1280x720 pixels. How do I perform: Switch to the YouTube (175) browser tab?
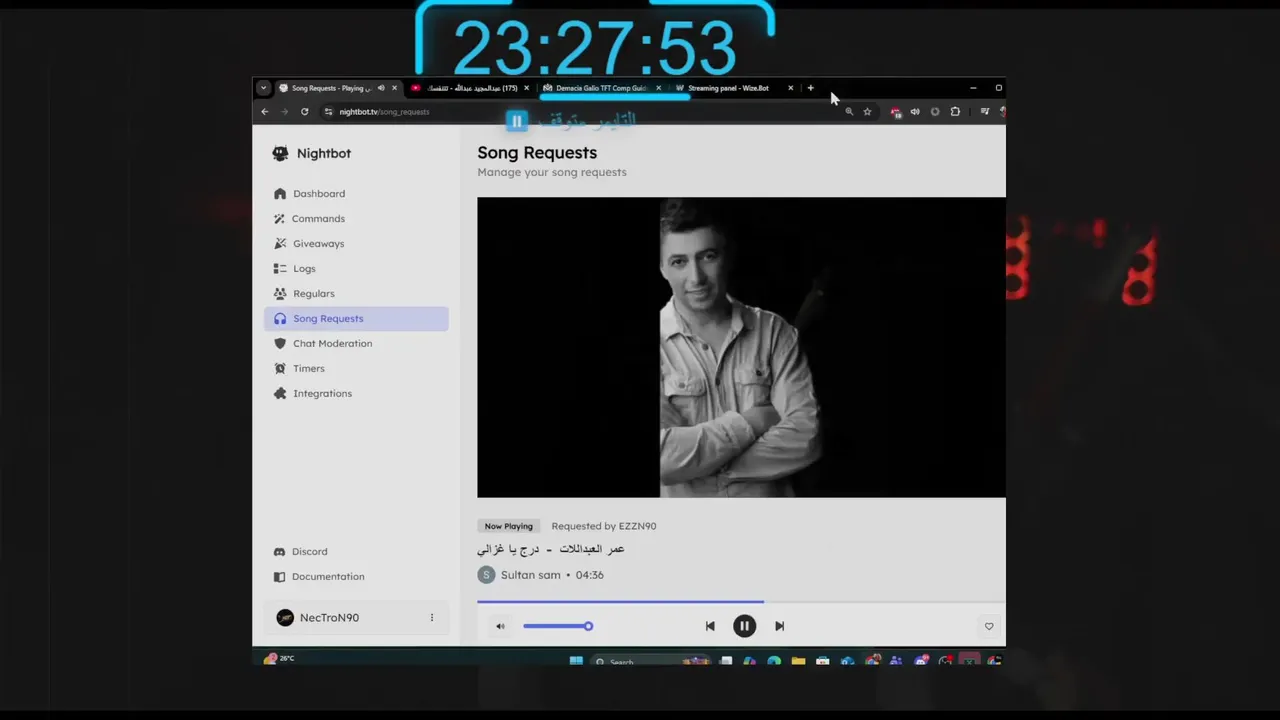click(470, 88)
